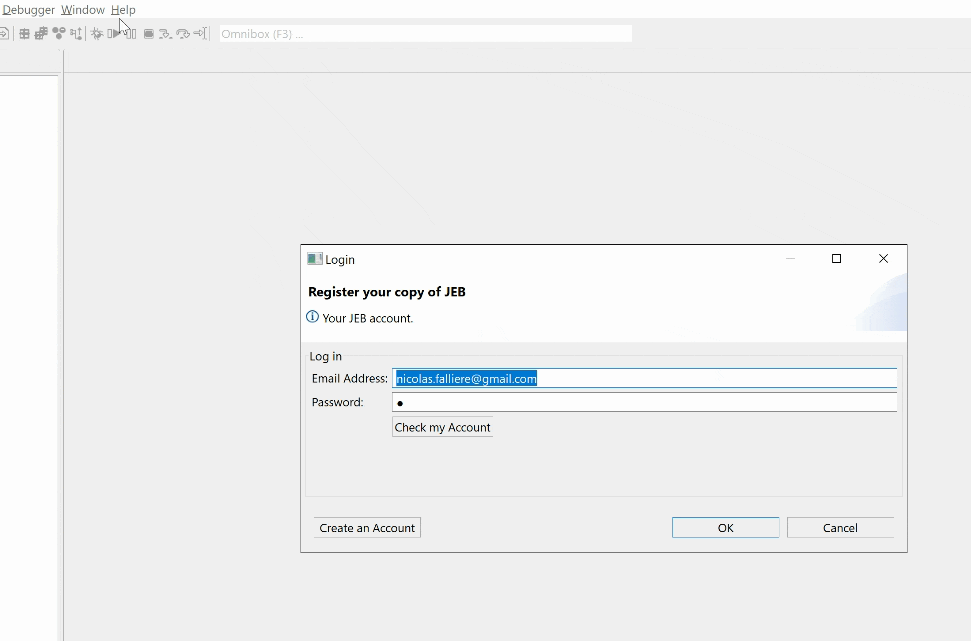971x641 pixels.
Task: Click the Email Address input field
Action: (644, 378)
